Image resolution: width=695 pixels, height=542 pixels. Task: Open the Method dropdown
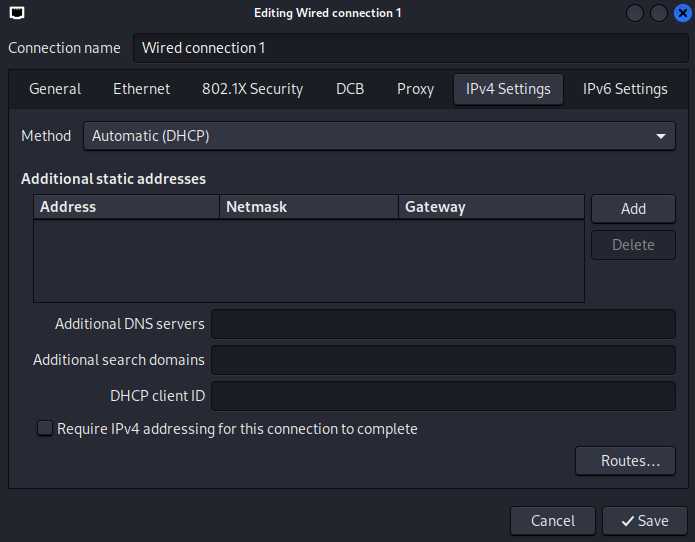click(x=379, y=136)
